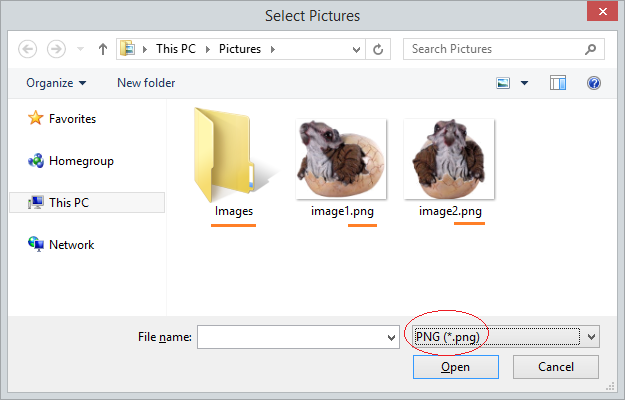625x400 pixels.
Task: Show the preview pane
Action: pos(558,83)
